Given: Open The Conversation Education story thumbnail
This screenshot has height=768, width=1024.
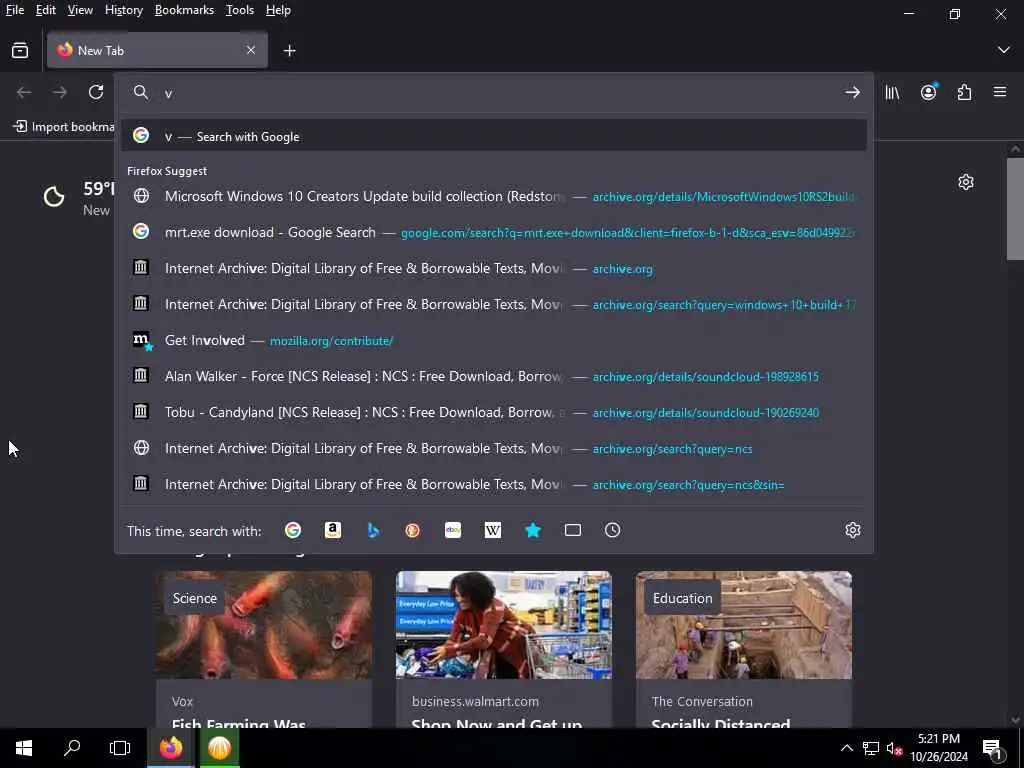Looking at the screenshot, I should click(744, 625).
